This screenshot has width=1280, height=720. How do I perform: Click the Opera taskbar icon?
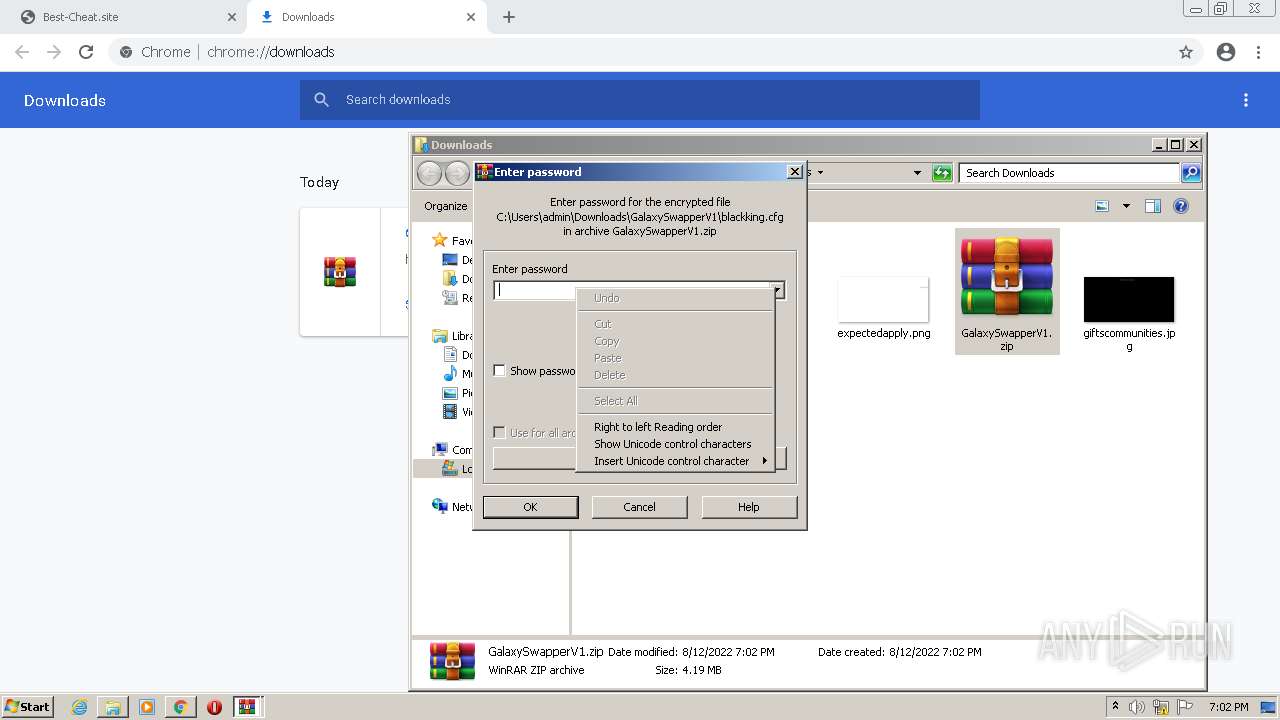[214, 707]
